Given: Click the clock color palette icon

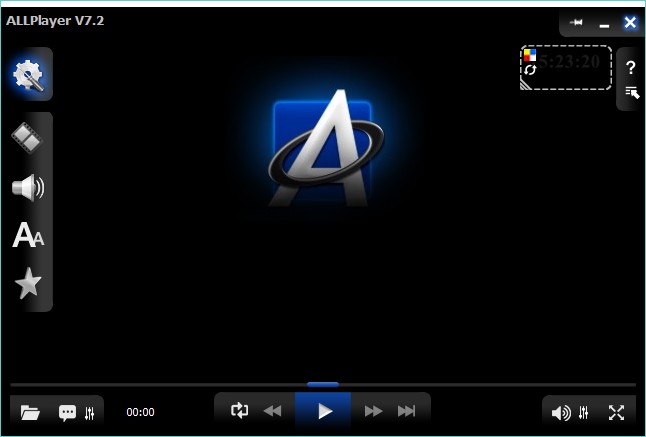Looking at the screenshot, I should tap(530, 55).
